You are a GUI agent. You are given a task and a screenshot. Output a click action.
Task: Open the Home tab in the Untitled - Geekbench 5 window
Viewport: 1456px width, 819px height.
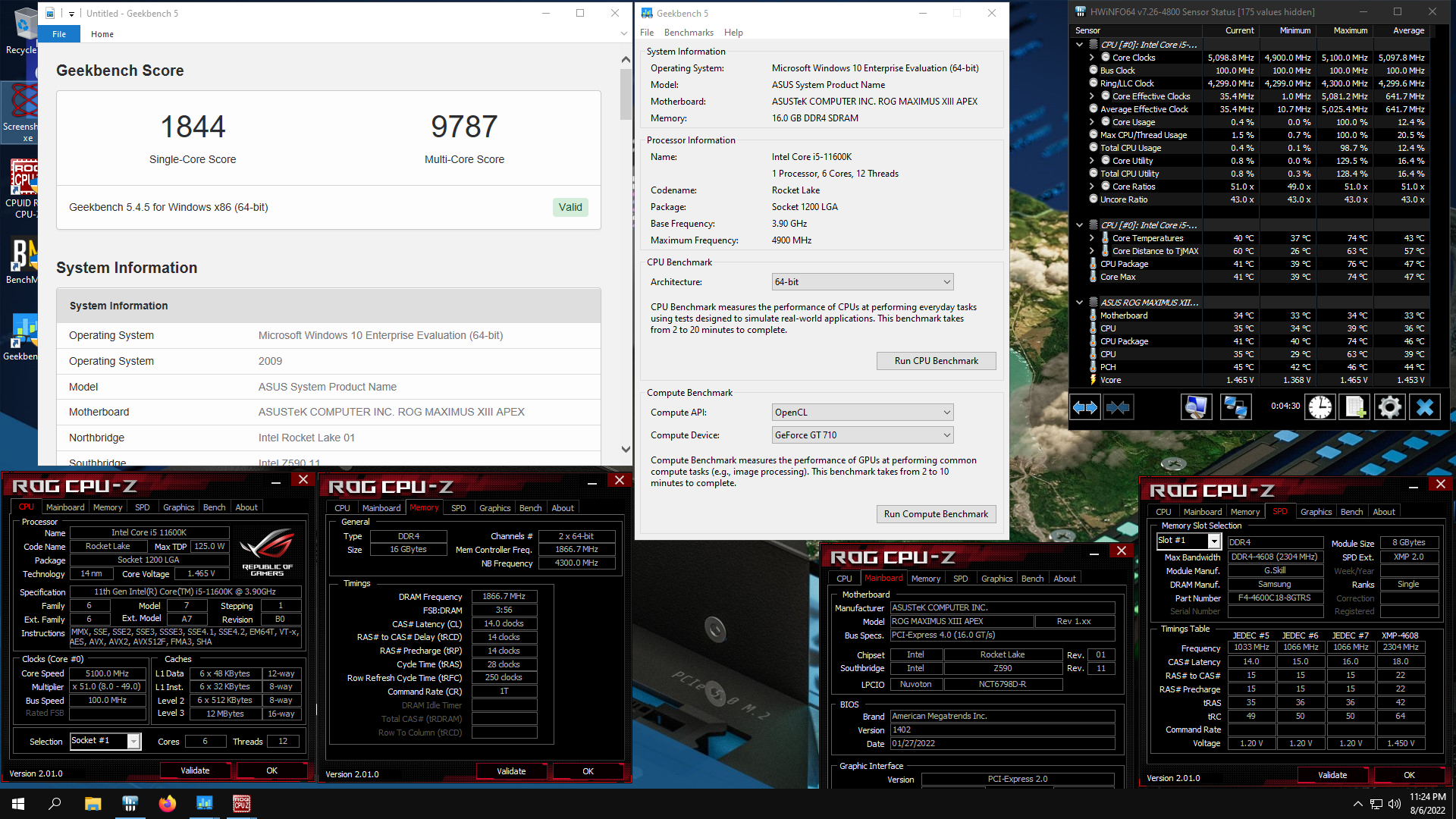click(102, 34)
